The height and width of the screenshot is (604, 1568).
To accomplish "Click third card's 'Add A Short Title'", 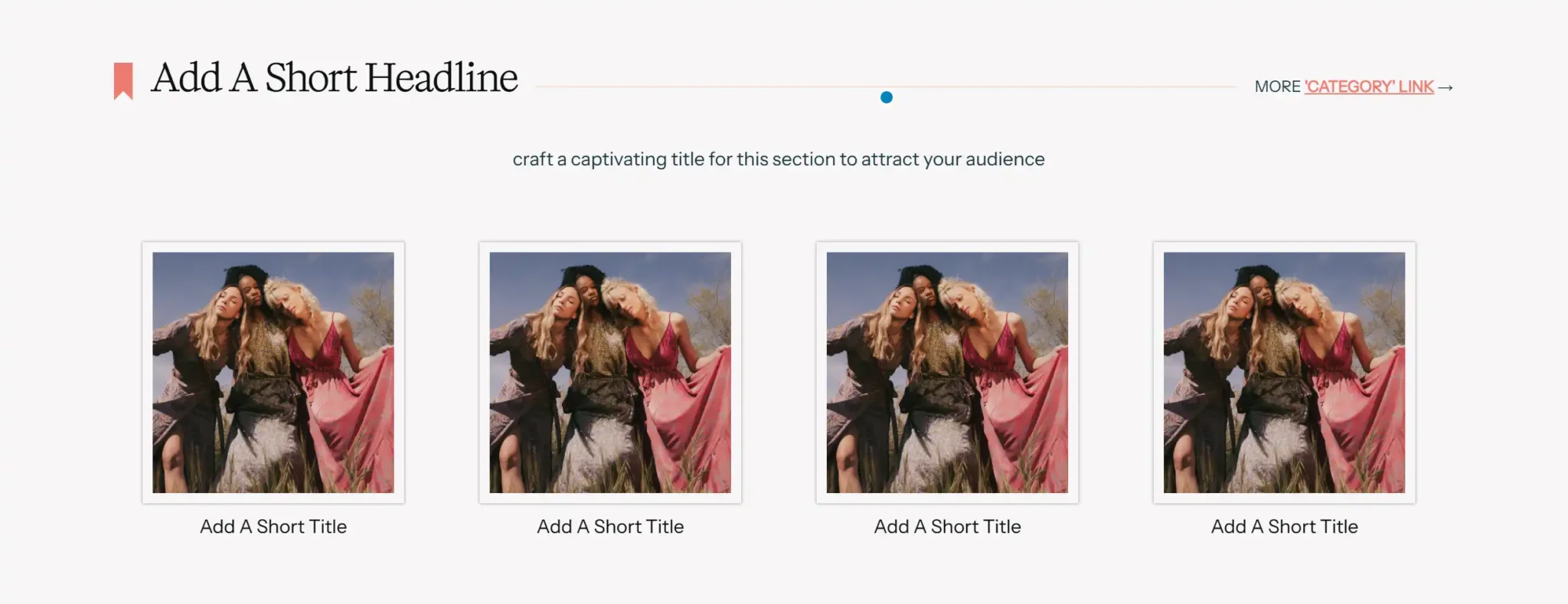I will [947, 527].
